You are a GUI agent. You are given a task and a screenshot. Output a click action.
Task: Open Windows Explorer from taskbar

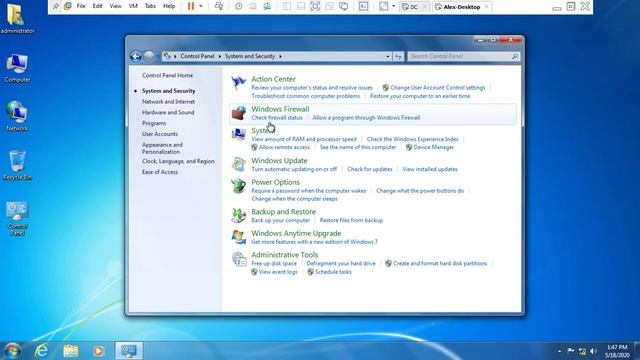71,351
